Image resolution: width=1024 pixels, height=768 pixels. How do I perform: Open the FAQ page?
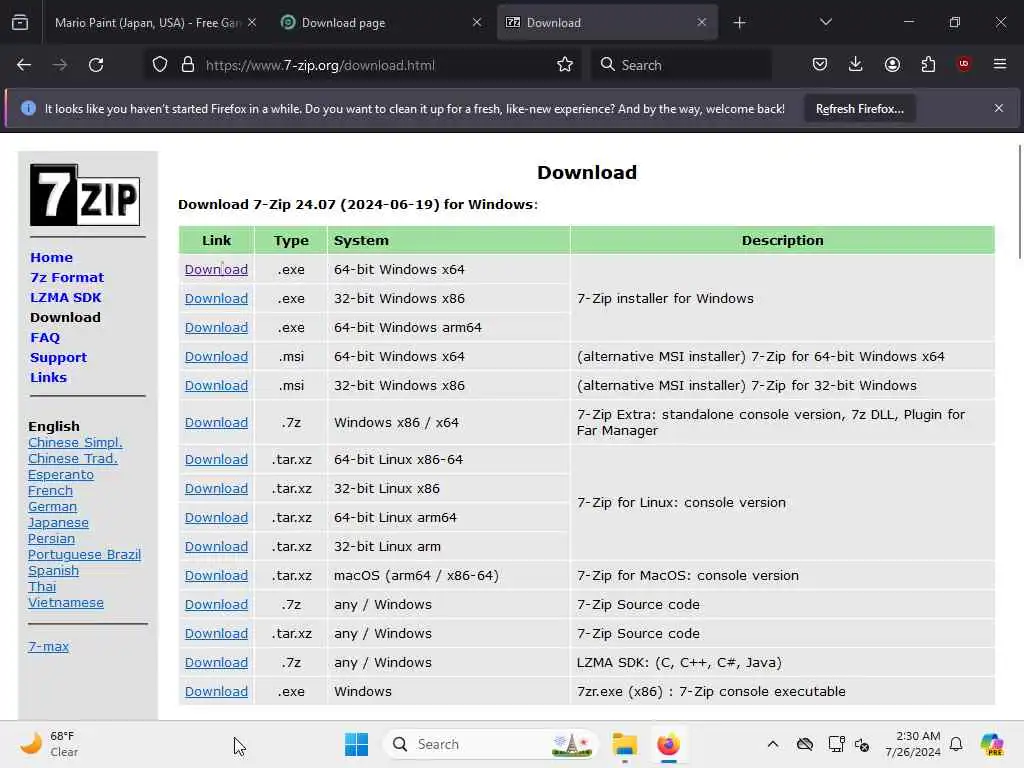tap(45, 338)
